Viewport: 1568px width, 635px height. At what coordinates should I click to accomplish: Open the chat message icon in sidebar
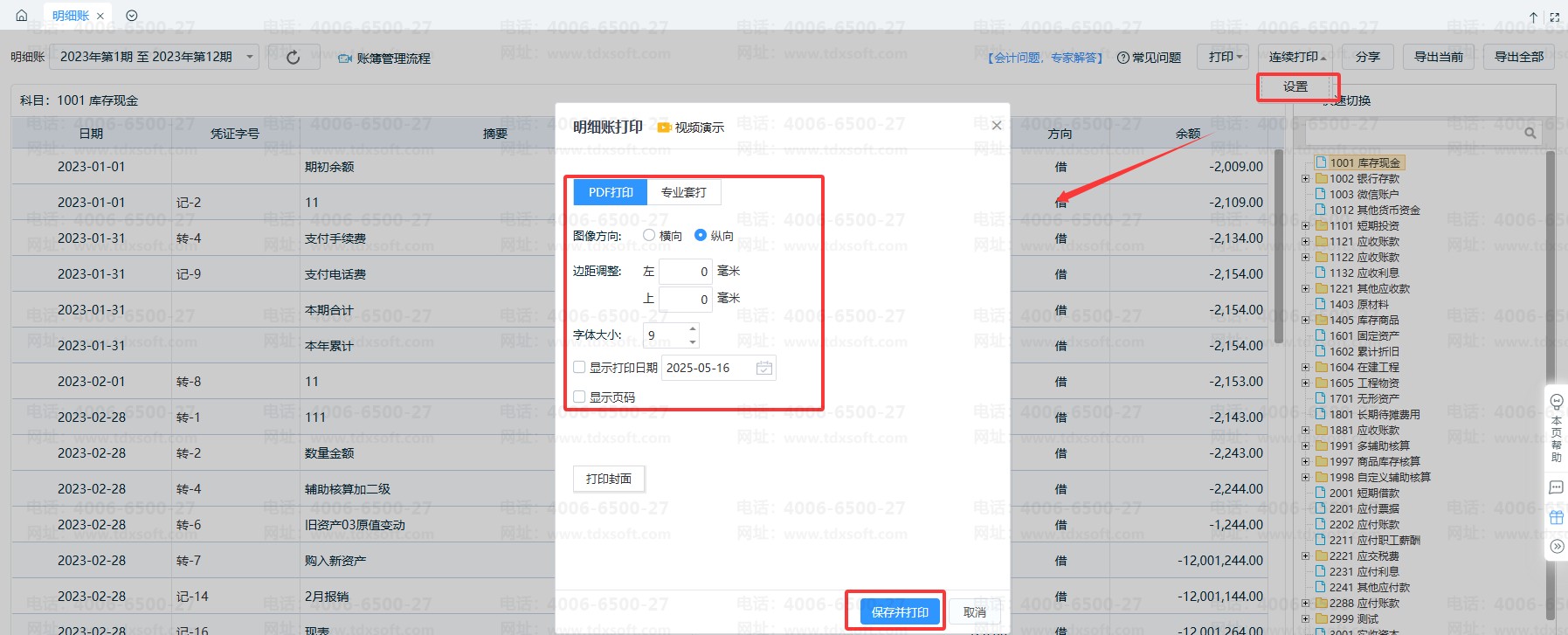coord(1556,487)
